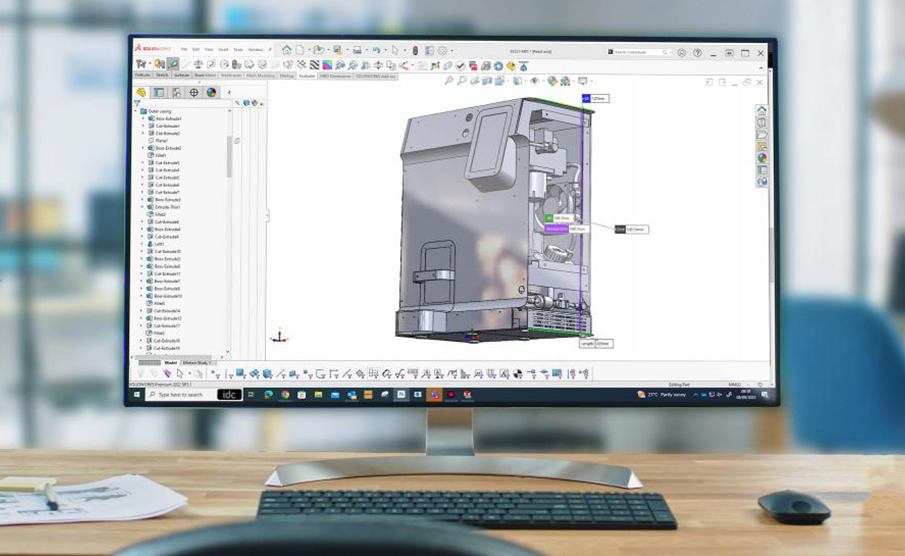Open the DimXpertManager crosshair icon
905x556 pixels.
pos(193,92)
